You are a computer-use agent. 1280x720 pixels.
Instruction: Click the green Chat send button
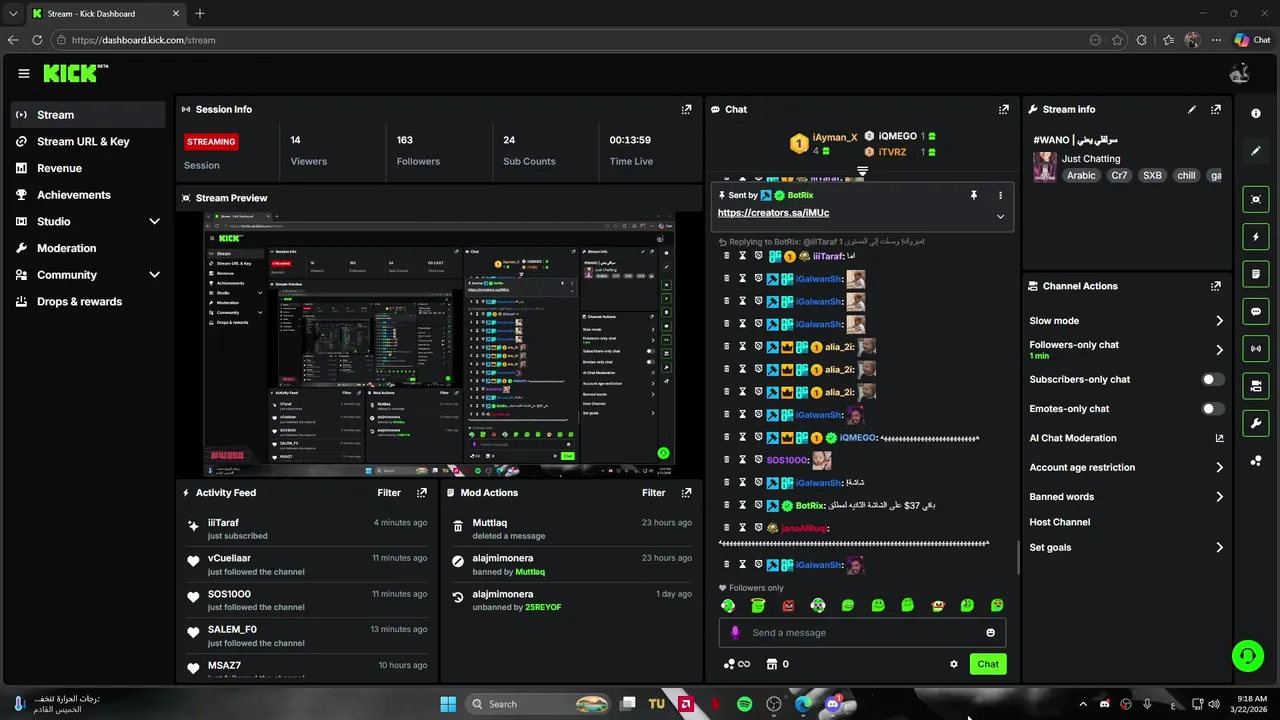988,664
